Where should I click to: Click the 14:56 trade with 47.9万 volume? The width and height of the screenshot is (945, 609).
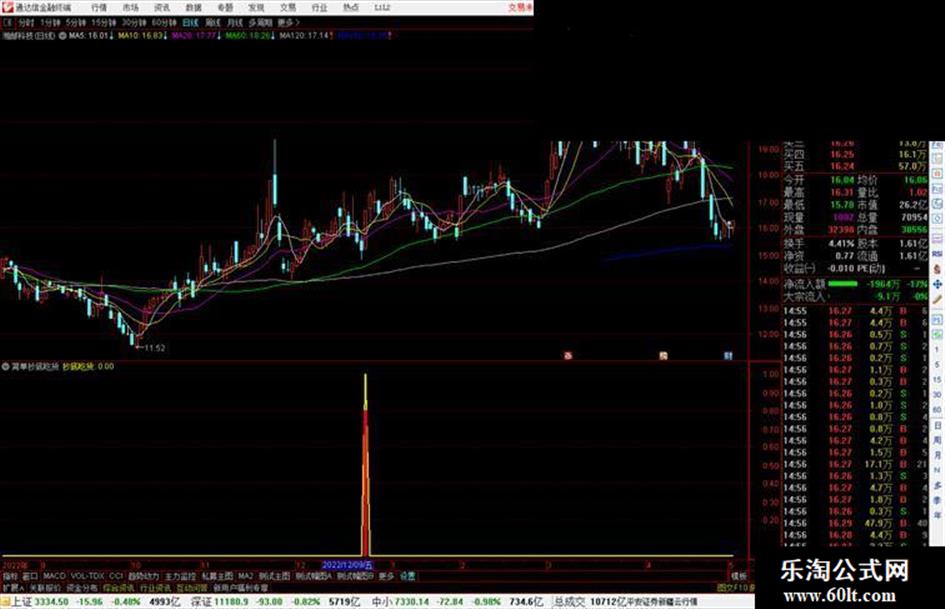pyautogui.click(x=856, y=523)
